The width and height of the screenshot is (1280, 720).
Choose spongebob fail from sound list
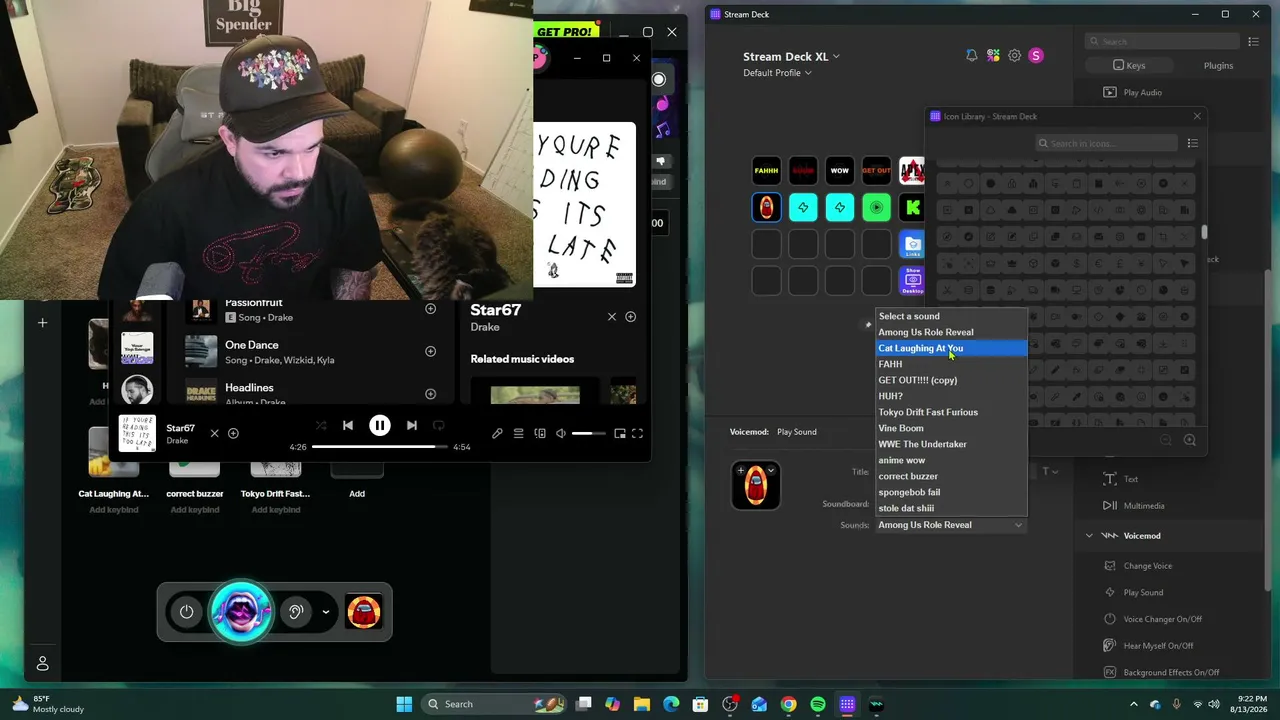point(951,492)
